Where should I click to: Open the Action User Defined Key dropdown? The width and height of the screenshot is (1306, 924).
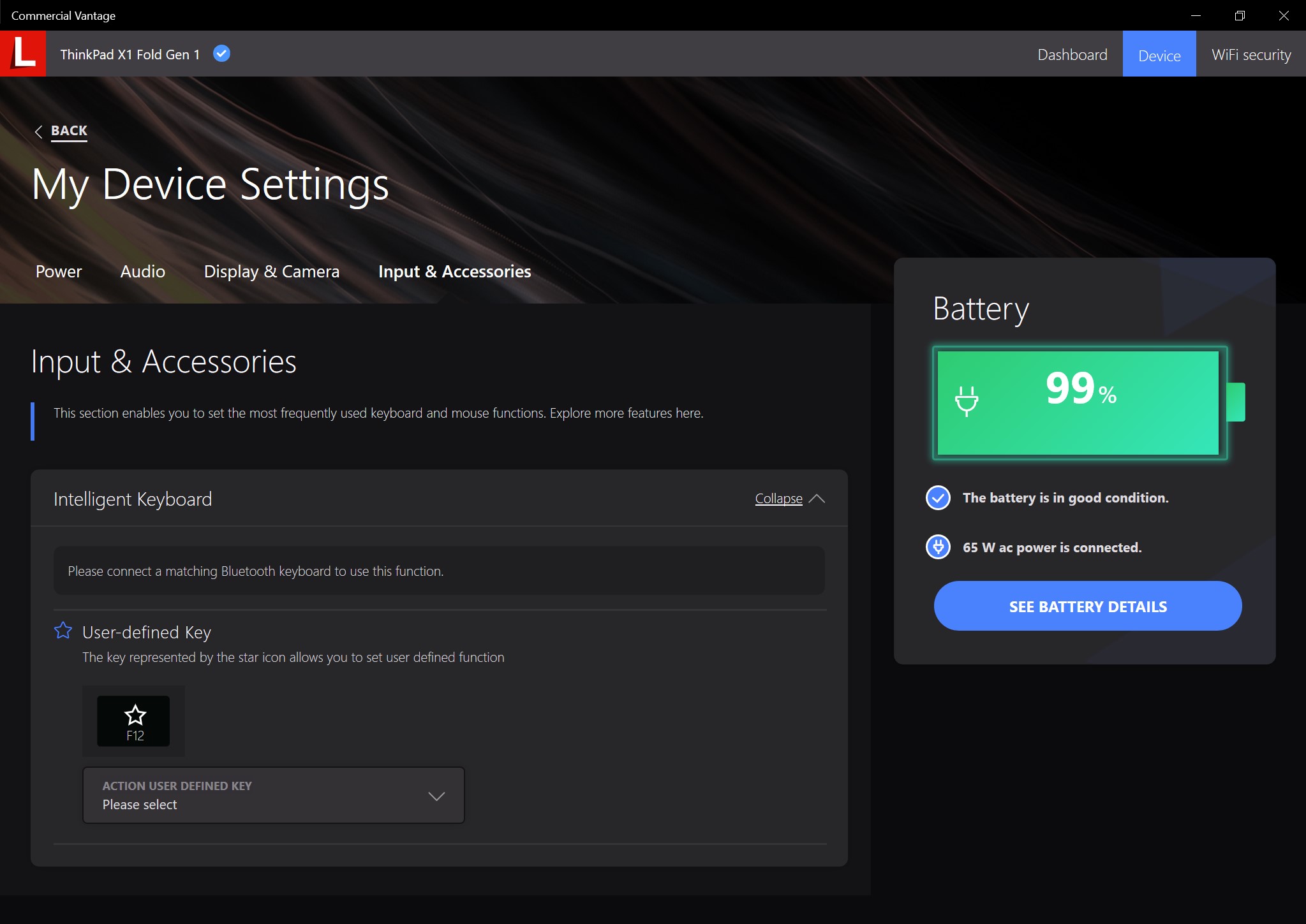(x=273, y=795)
